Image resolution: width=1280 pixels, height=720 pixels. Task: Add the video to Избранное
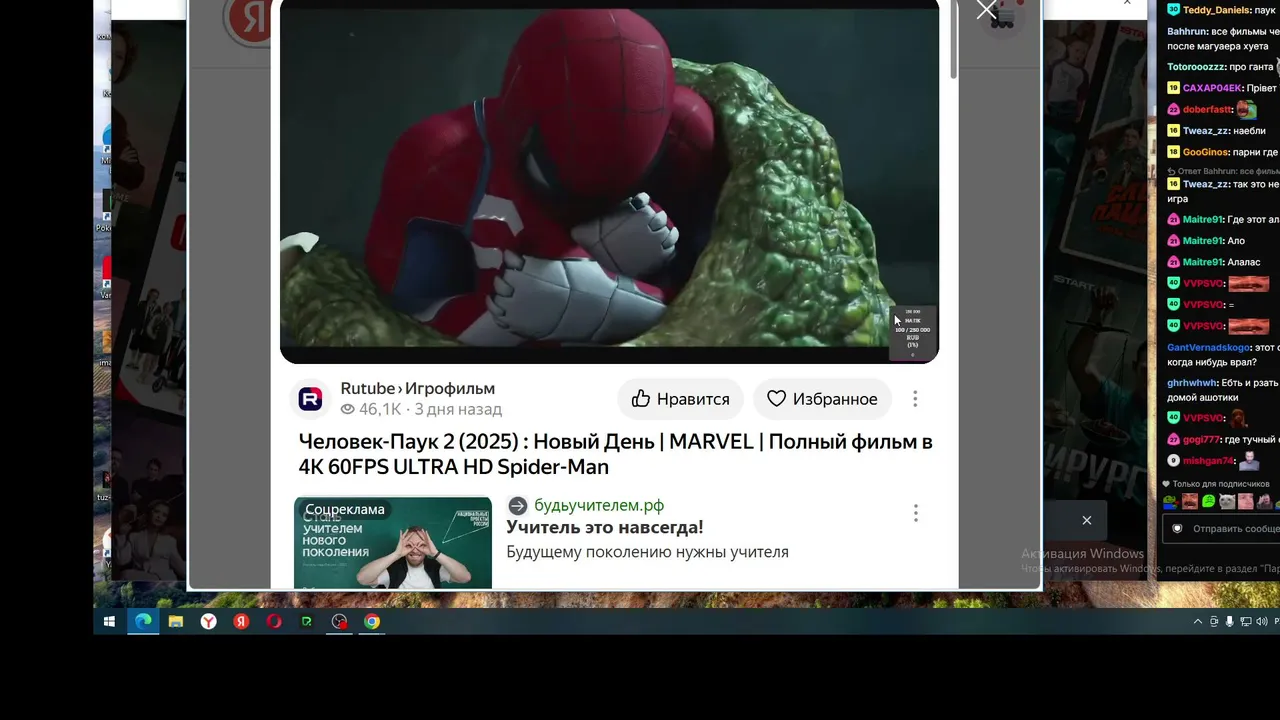pyautogui.click(x=822, y=399)
